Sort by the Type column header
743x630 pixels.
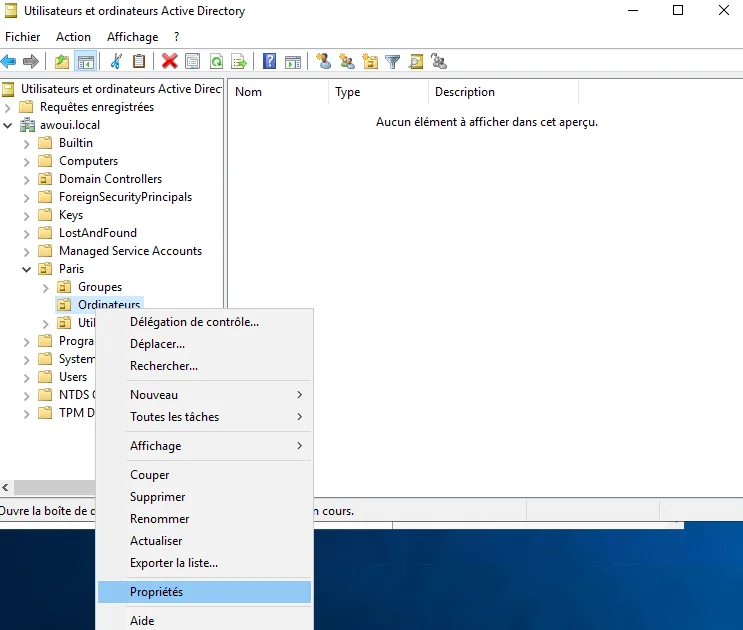coord(378,92)
